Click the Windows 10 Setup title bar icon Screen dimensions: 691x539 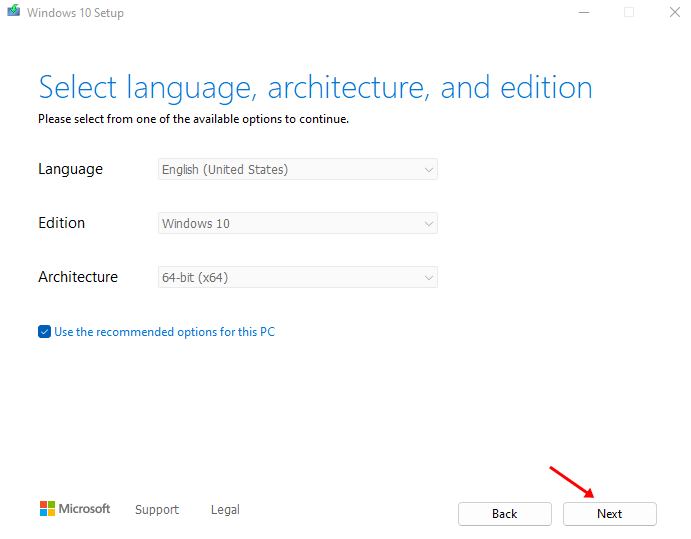point(11,13)
